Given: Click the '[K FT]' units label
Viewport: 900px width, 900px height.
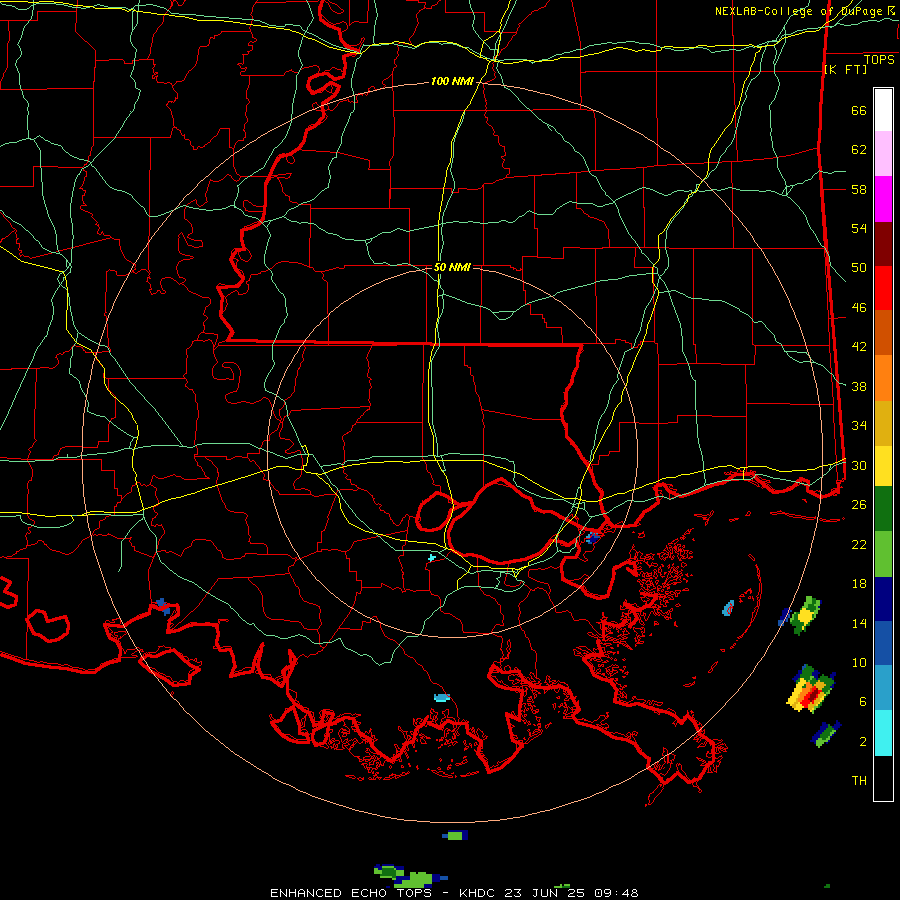Looking at the screenshot, I should pyautogui.click(x=845, y=69).
